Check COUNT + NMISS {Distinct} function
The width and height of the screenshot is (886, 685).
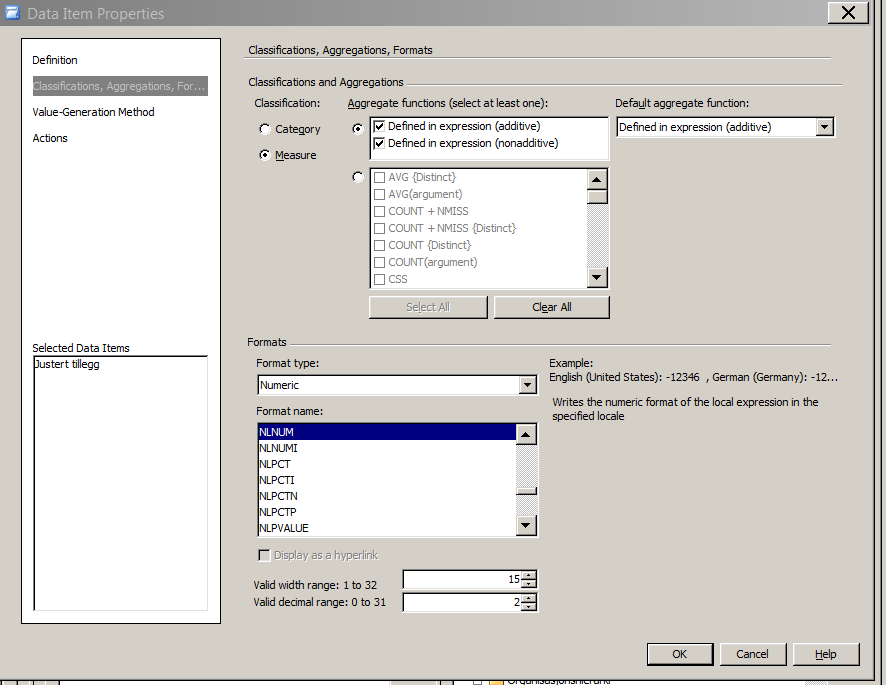pyautogui.click(x=379, y=228)
